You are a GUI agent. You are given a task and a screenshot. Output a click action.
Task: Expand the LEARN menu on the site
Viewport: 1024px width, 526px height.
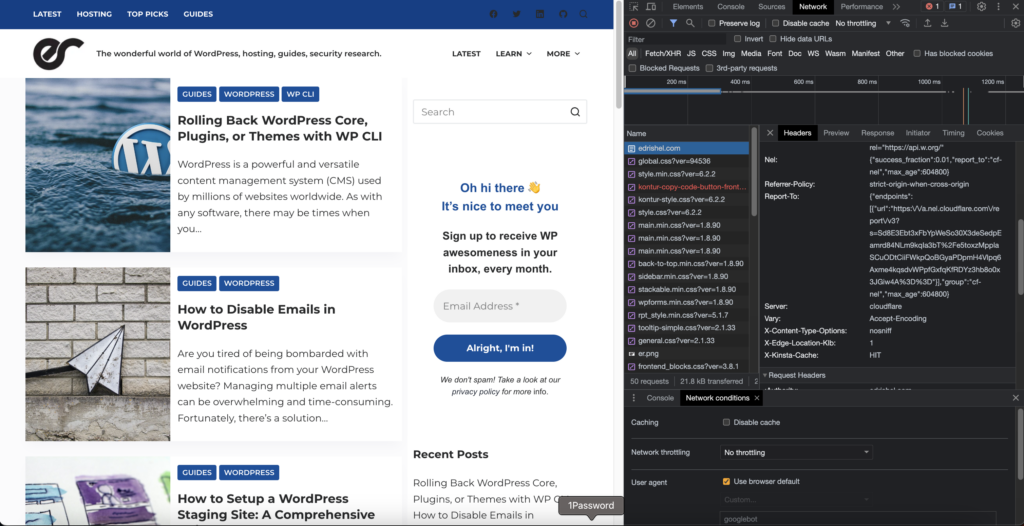tap(513, 54)
